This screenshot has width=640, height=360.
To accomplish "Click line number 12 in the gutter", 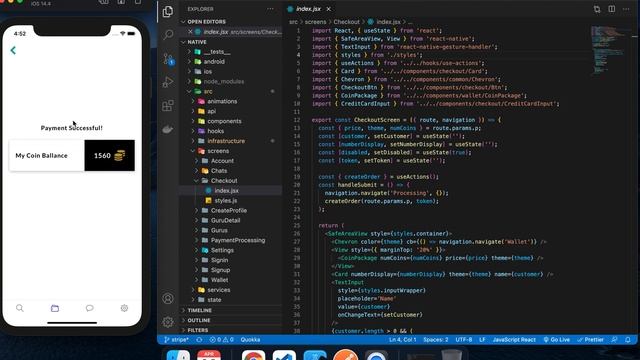I will click(x=297, y=120).
